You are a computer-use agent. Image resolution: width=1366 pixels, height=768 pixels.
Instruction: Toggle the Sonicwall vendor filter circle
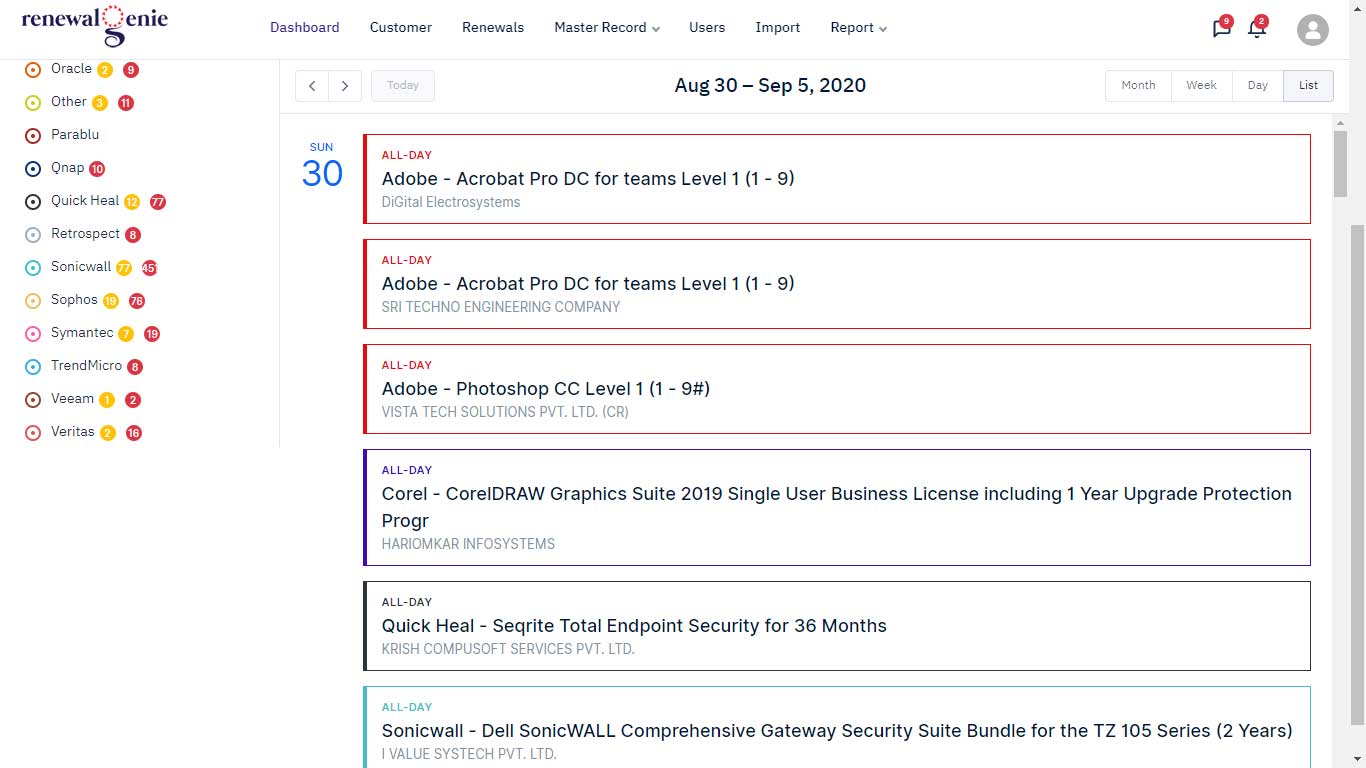(33, 268)
